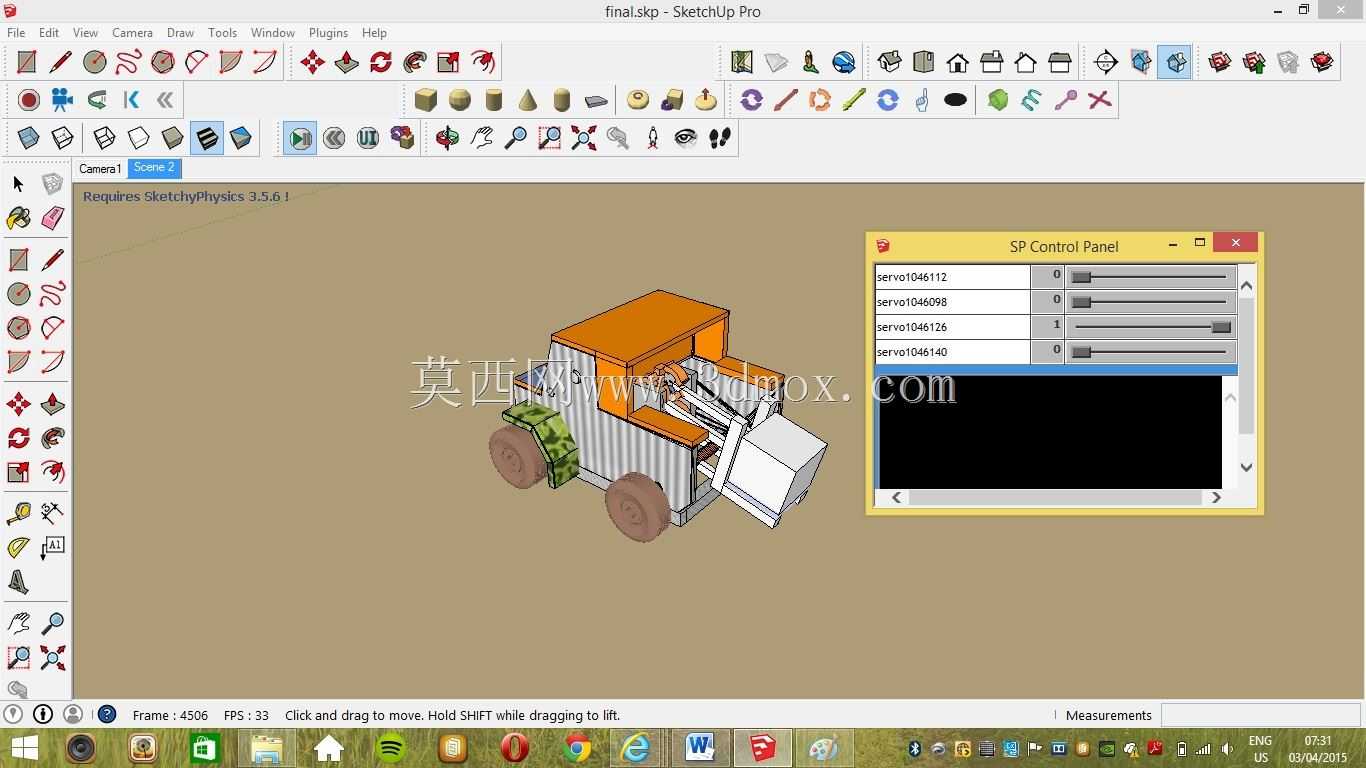Click SP Control Panel scroll-right arrow
This screenshot has height=768, width=1366.
click(1216, 497)
